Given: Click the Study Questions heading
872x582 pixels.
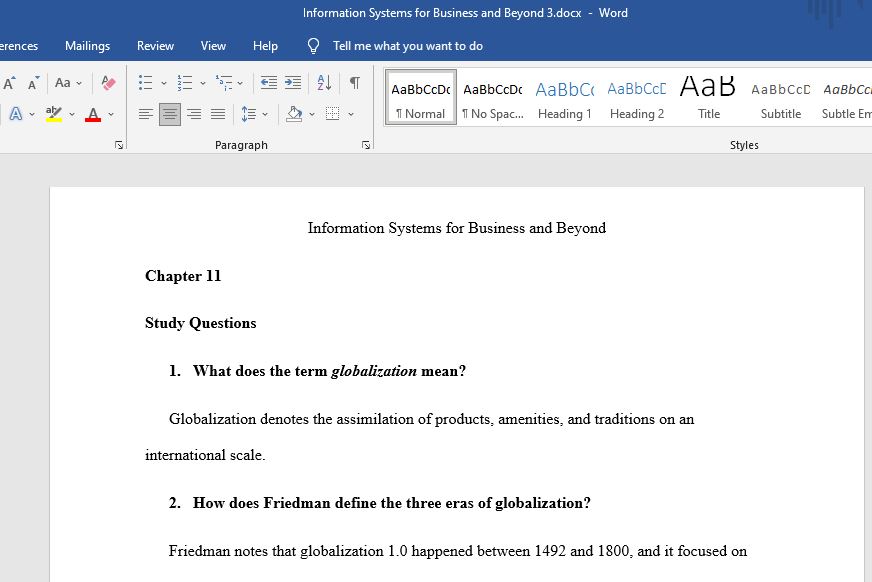Looking at the screenshot, I should pos(201,323).
